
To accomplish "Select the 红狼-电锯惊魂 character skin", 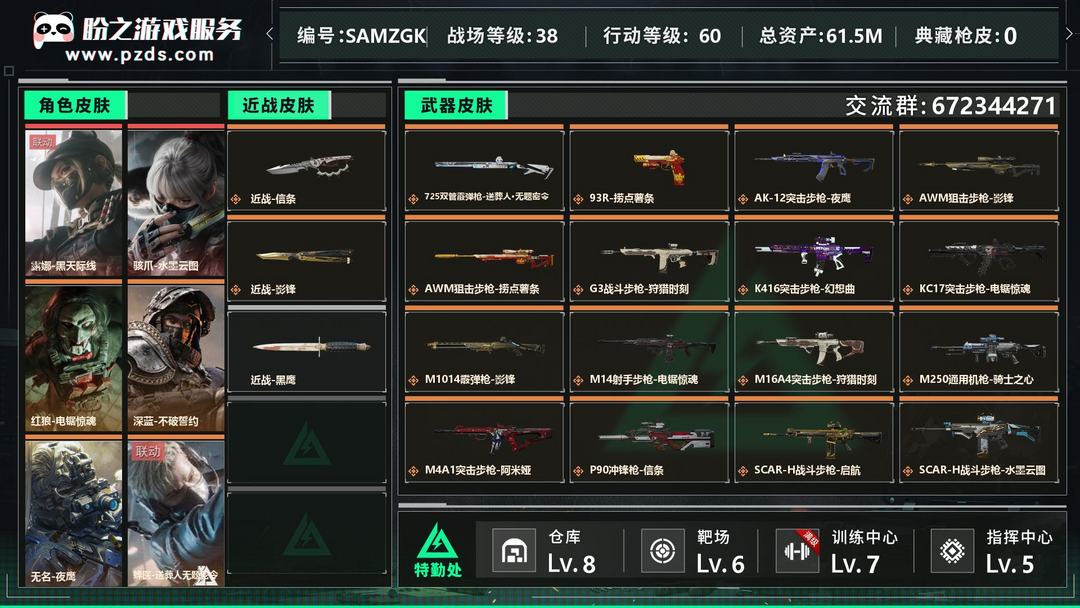I will 74,358.
